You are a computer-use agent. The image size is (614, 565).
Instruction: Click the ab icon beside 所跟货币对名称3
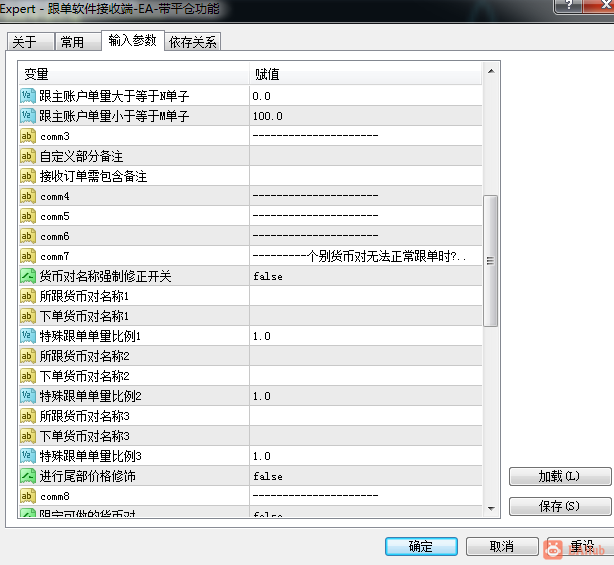(x=27, y=415)
